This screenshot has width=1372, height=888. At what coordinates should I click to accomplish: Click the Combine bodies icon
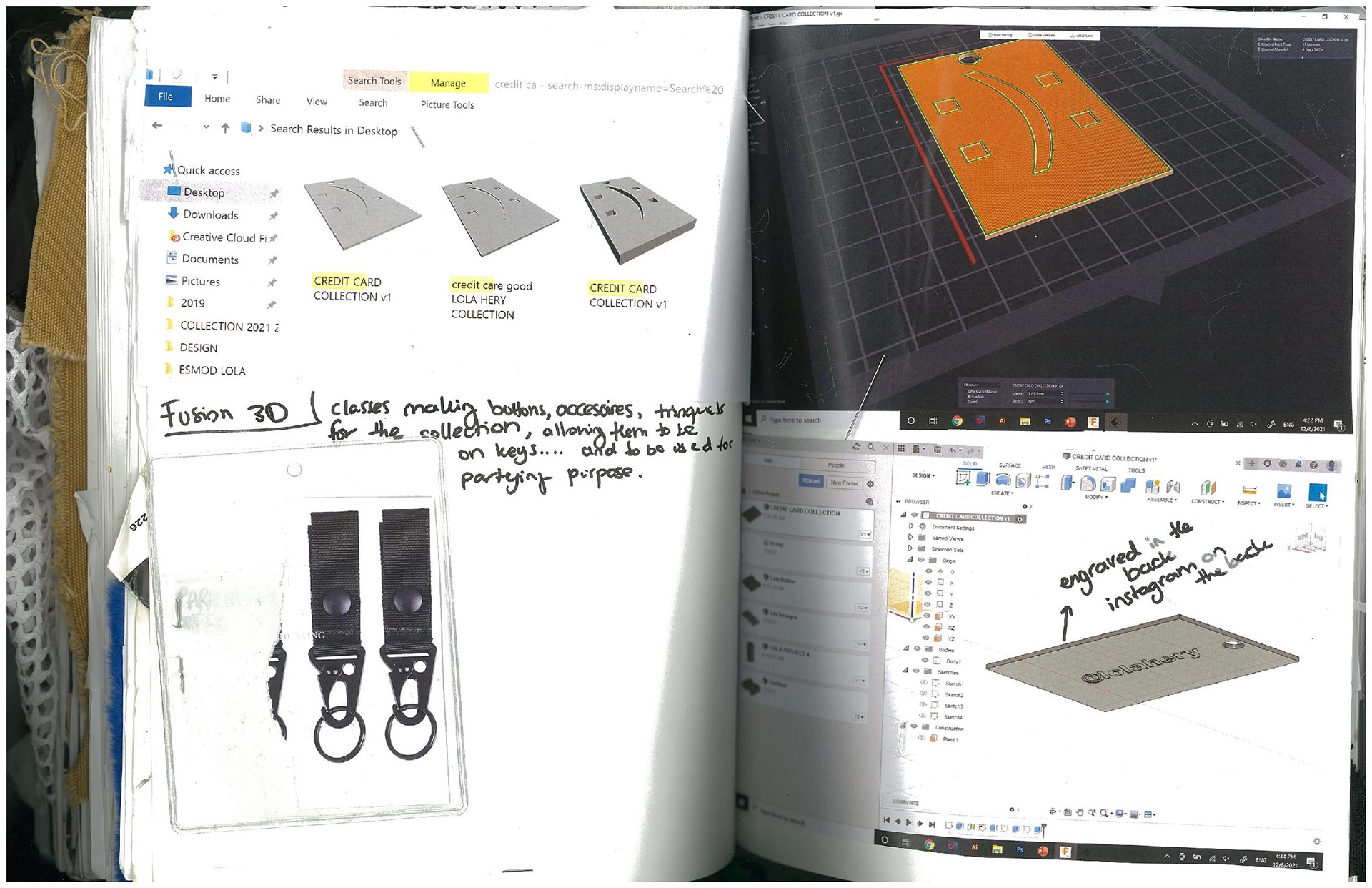(1128, 485)
